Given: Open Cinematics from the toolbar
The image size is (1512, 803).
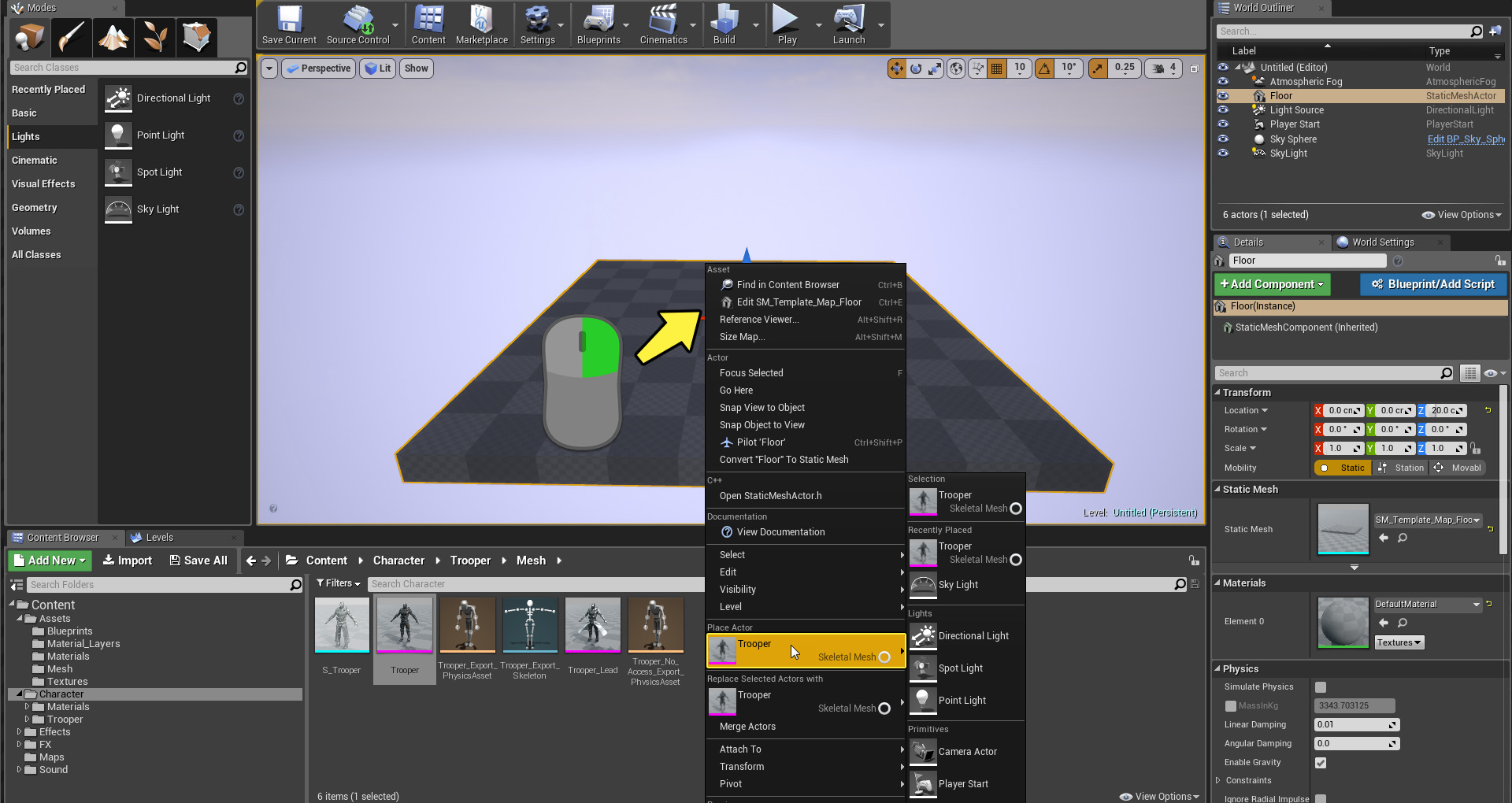Looking at the screenshot, I should (x=663, y=25).
